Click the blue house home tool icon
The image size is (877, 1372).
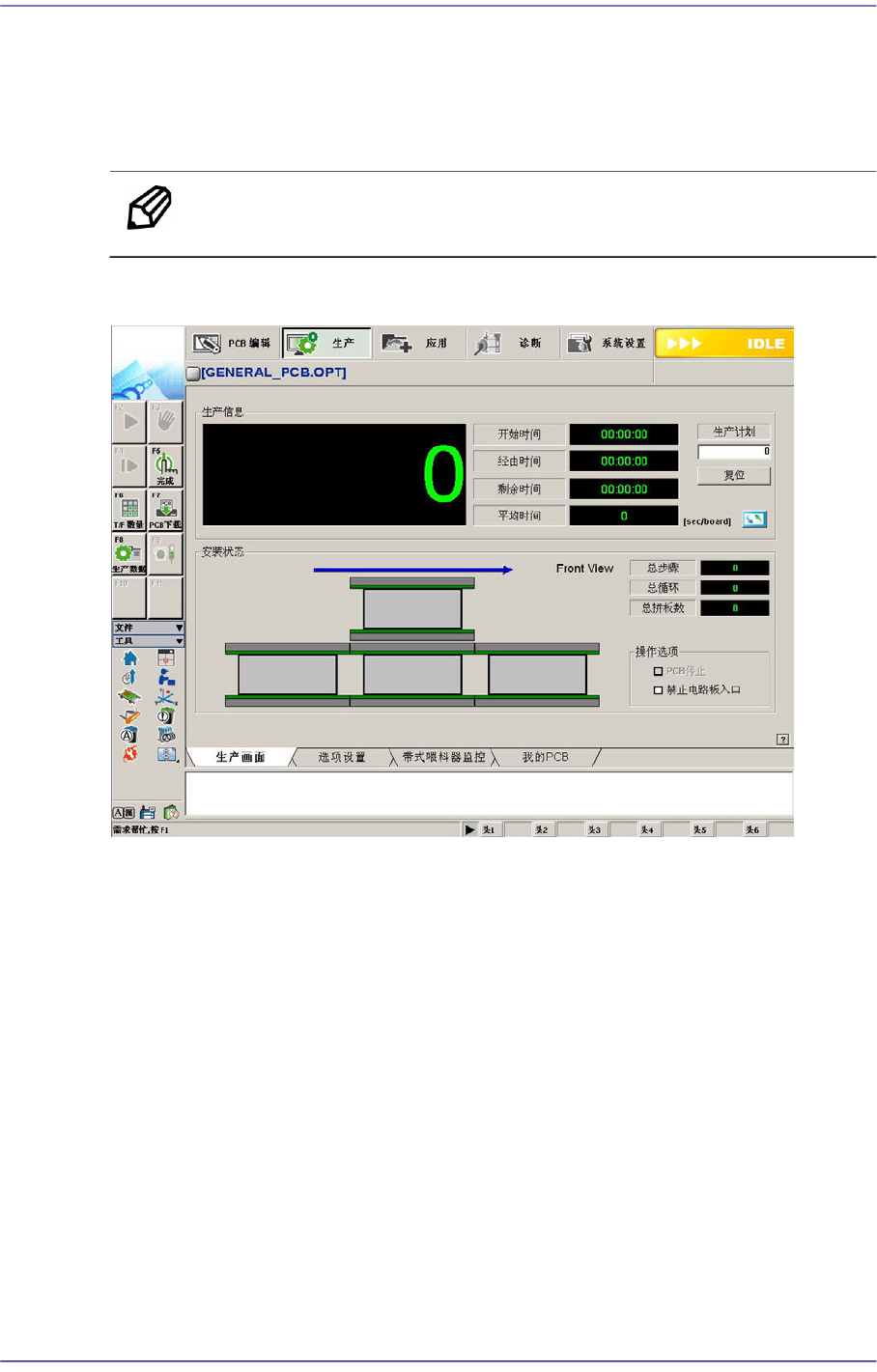click(129, 658)
